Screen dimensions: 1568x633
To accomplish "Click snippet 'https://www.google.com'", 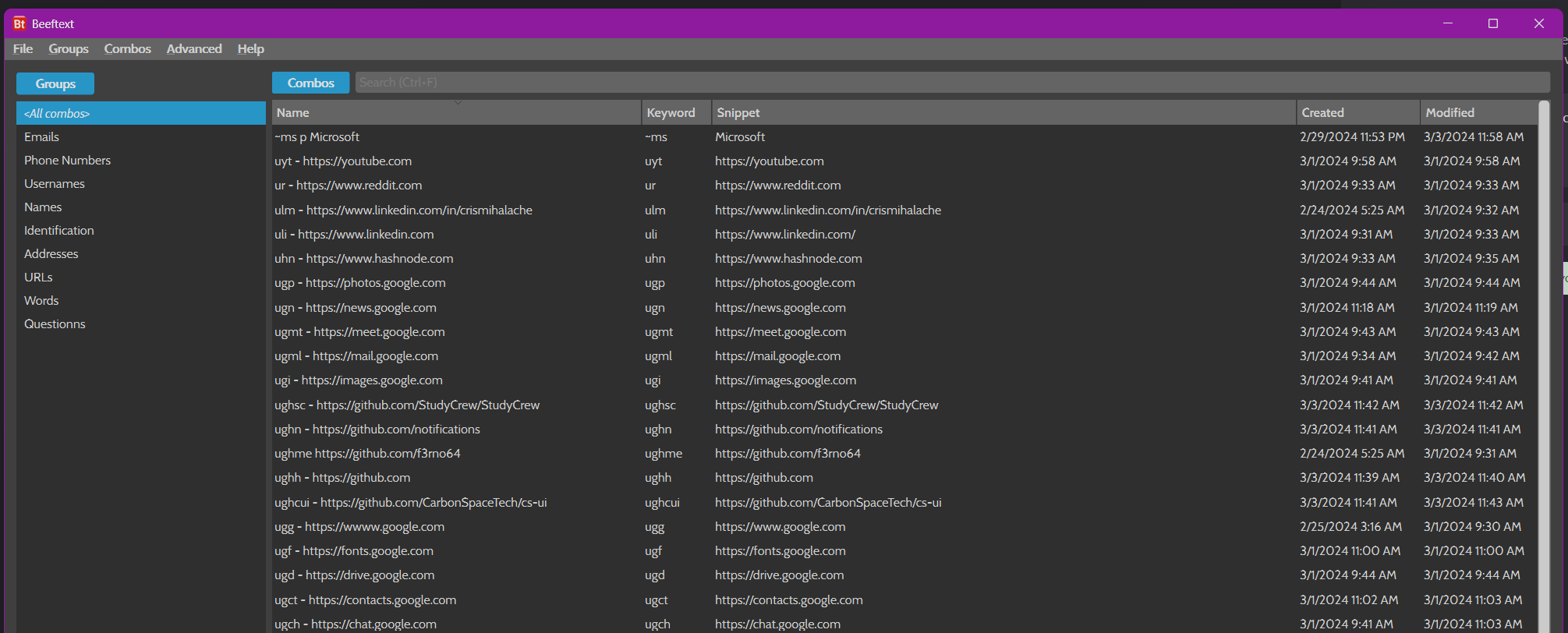I will pos(780,526).
